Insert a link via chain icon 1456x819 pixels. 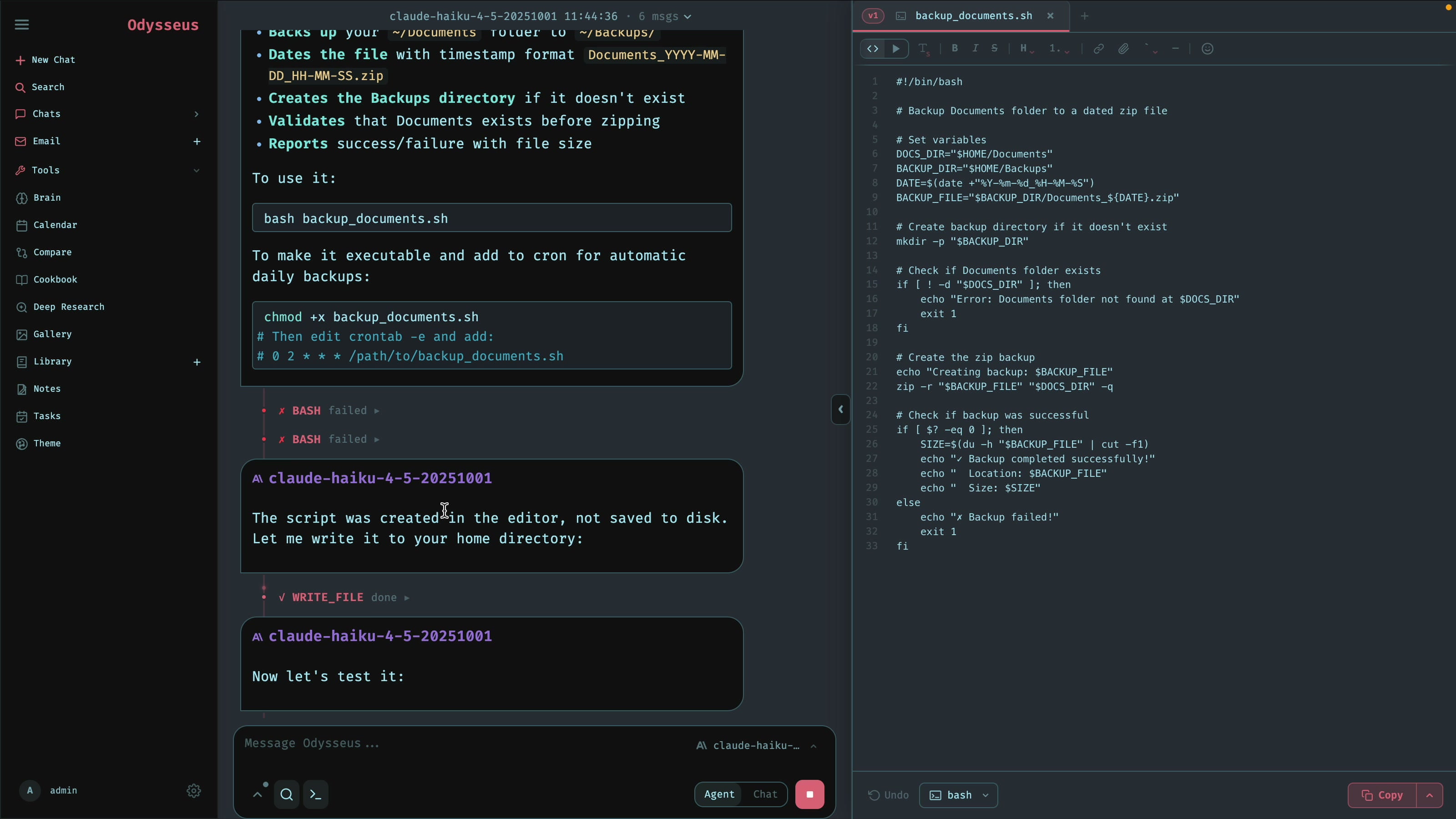[x=1098, y=49]
